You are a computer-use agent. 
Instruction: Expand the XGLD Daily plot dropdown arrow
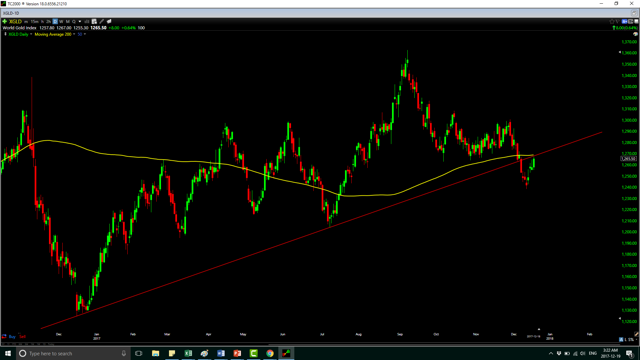pos(31,34)
